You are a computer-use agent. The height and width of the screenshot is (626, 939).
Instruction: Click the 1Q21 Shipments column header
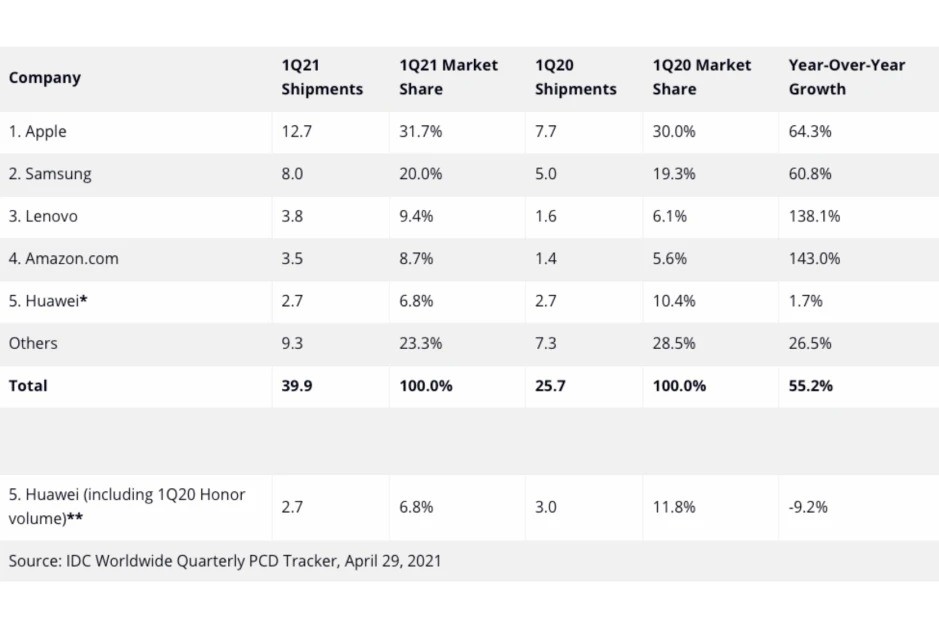point(322,78)
